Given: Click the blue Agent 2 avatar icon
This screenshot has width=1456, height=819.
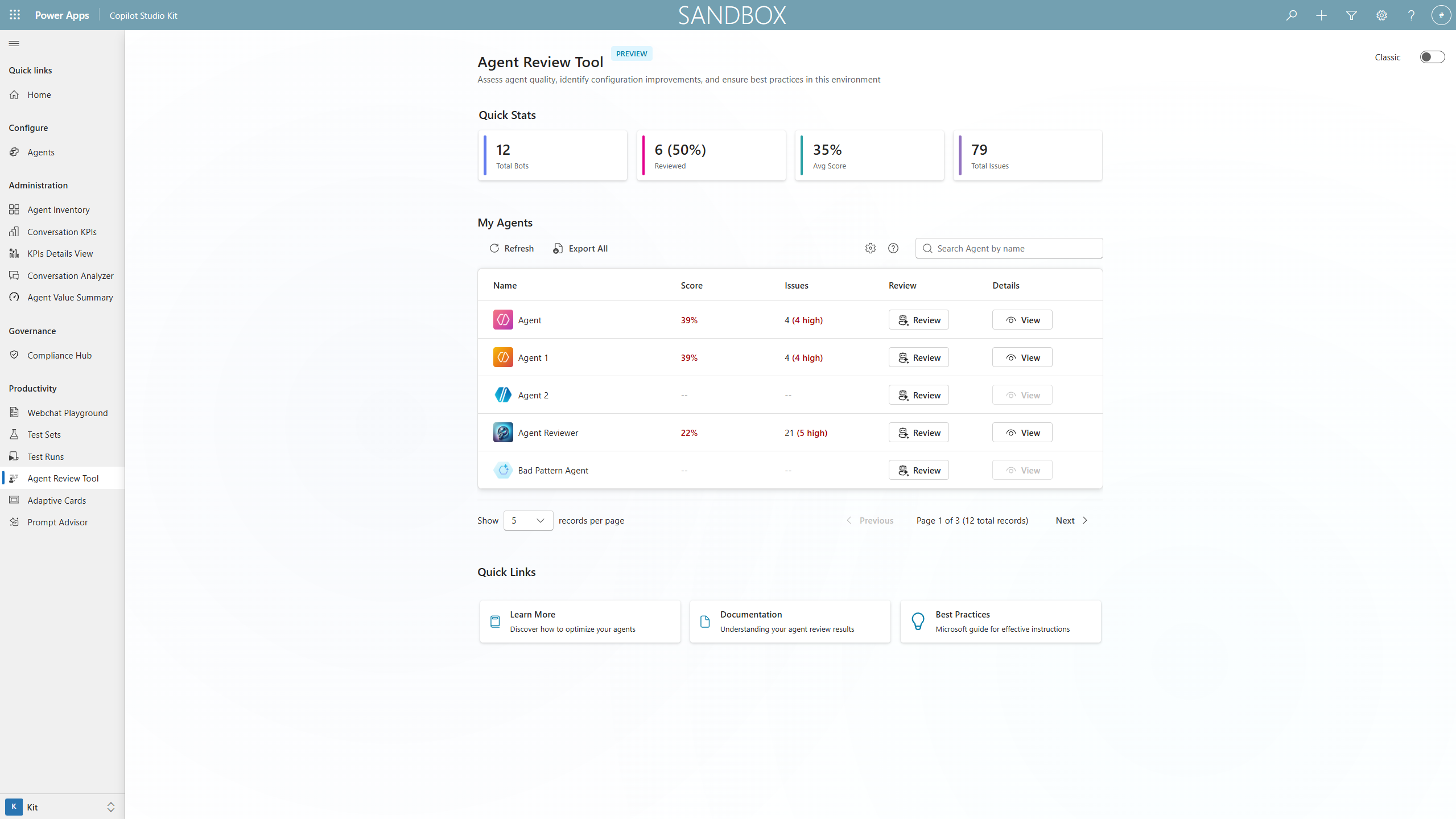Looking at the screenshot, I should coord(503,395).
